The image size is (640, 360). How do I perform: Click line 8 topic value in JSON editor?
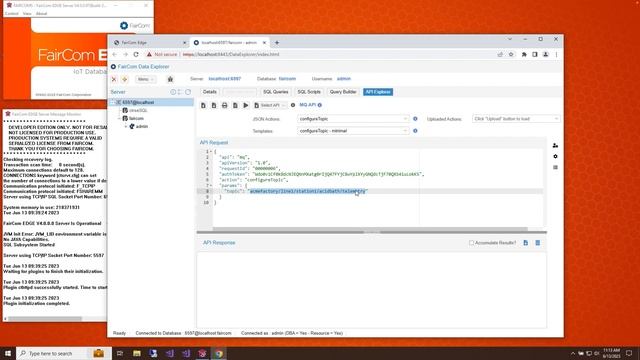coord(308,191)
